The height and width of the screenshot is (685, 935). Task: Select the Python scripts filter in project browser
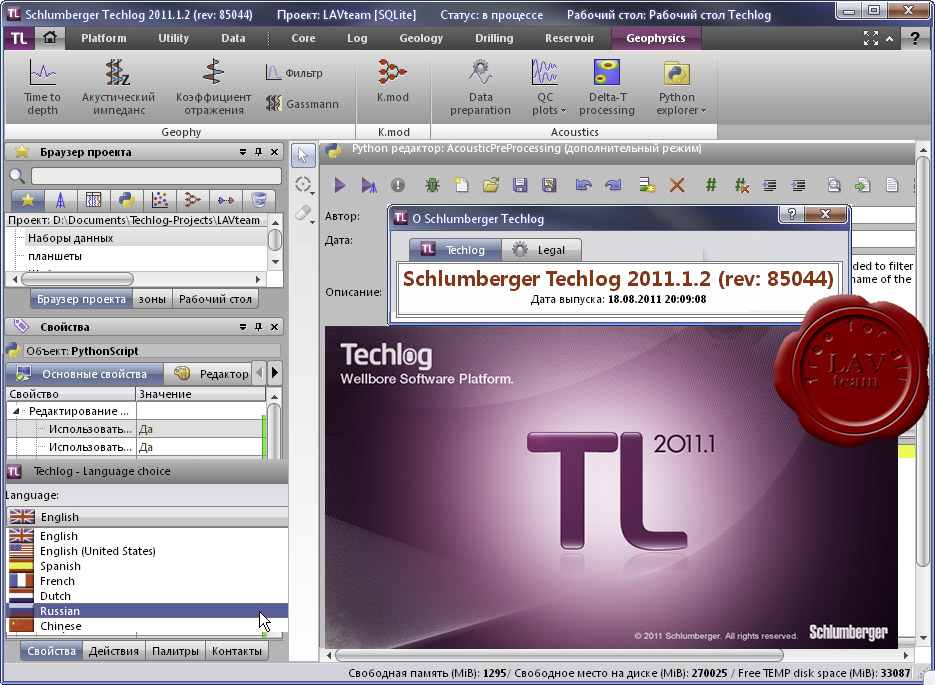pos(126,200)
